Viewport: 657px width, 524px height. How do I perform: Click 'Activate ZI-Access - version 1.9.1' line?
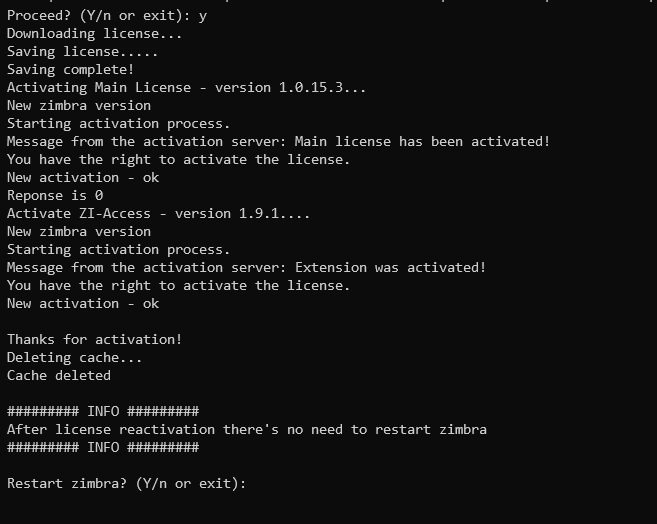coord(158,213)
